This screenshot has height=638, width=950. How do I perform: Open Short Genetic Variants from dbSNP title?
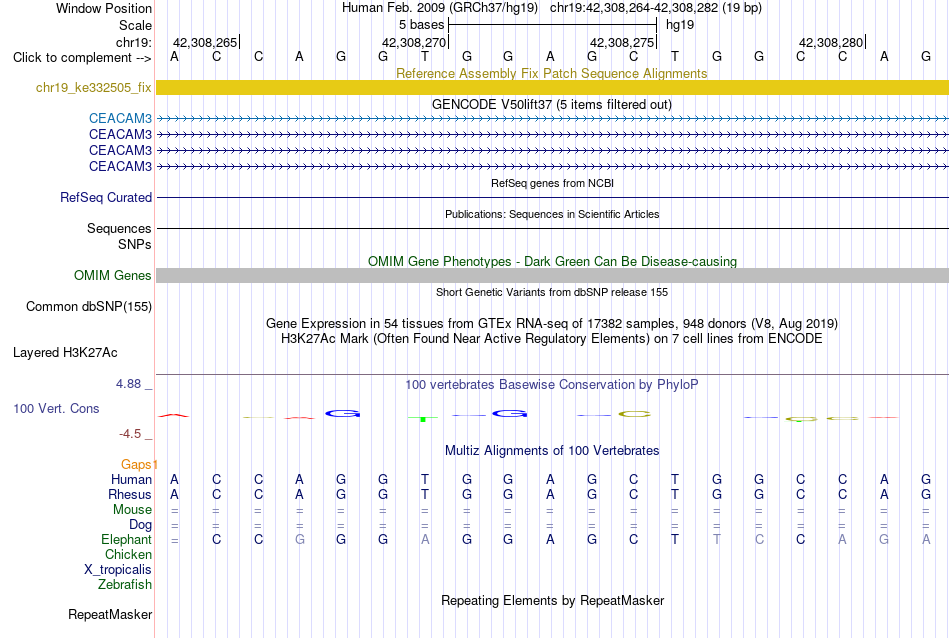coord(552,292)
